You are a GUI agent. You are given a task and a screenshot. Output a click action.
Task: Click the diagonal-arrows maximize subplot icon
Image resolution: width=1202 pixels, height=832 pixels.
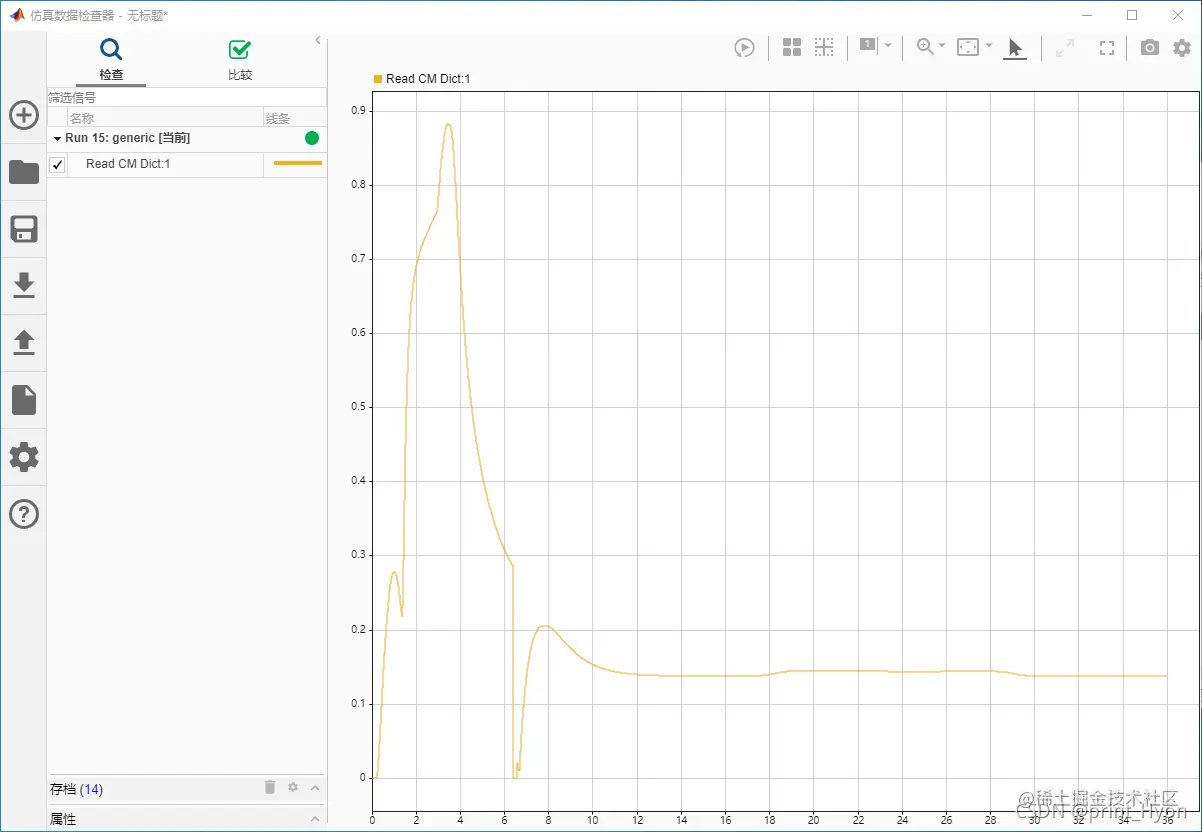click(1065, 47)
